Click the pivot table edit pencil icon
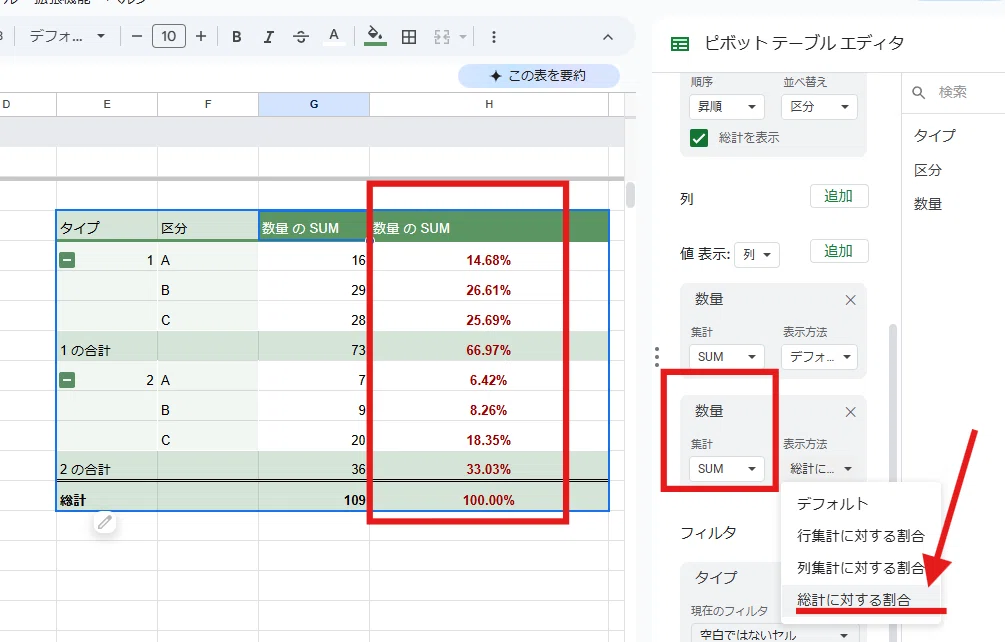1005x642 pixels. [x=105, y=522]
